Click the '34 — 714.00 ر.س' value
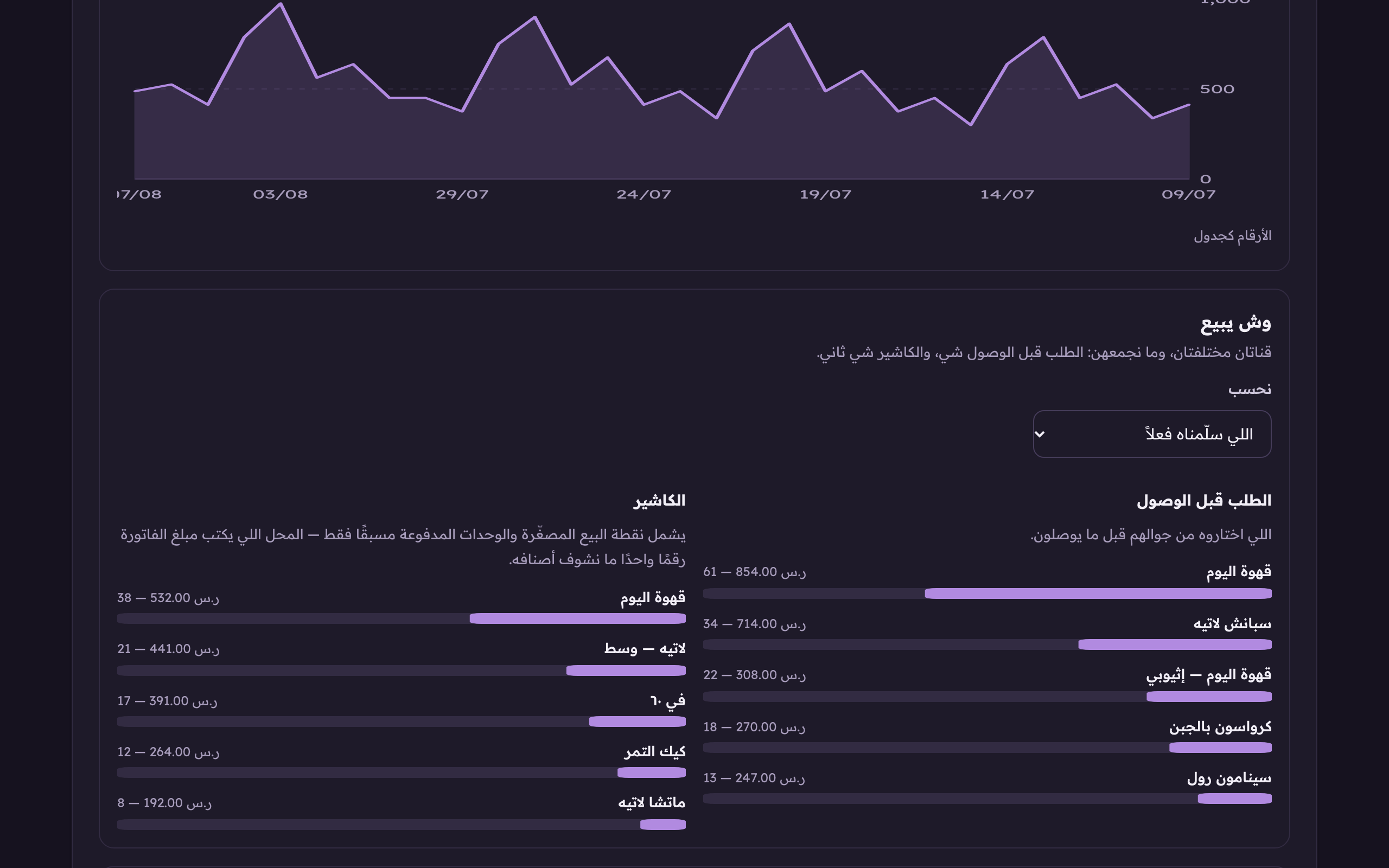This screenshot has width=1389, height=868. [x=755, y=623]
